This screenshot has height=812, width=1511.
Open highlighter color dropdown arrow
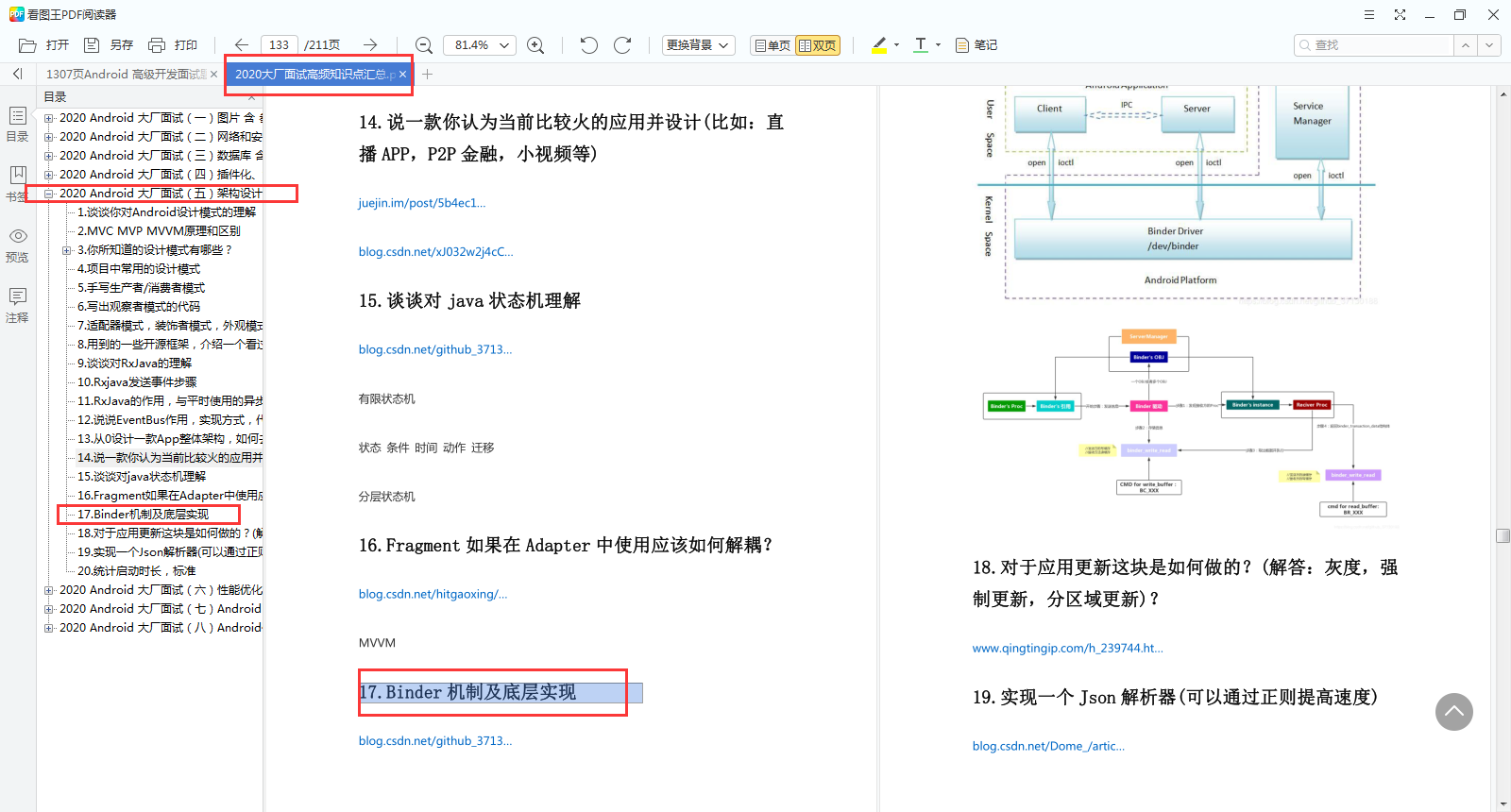[x=896, y=44]
